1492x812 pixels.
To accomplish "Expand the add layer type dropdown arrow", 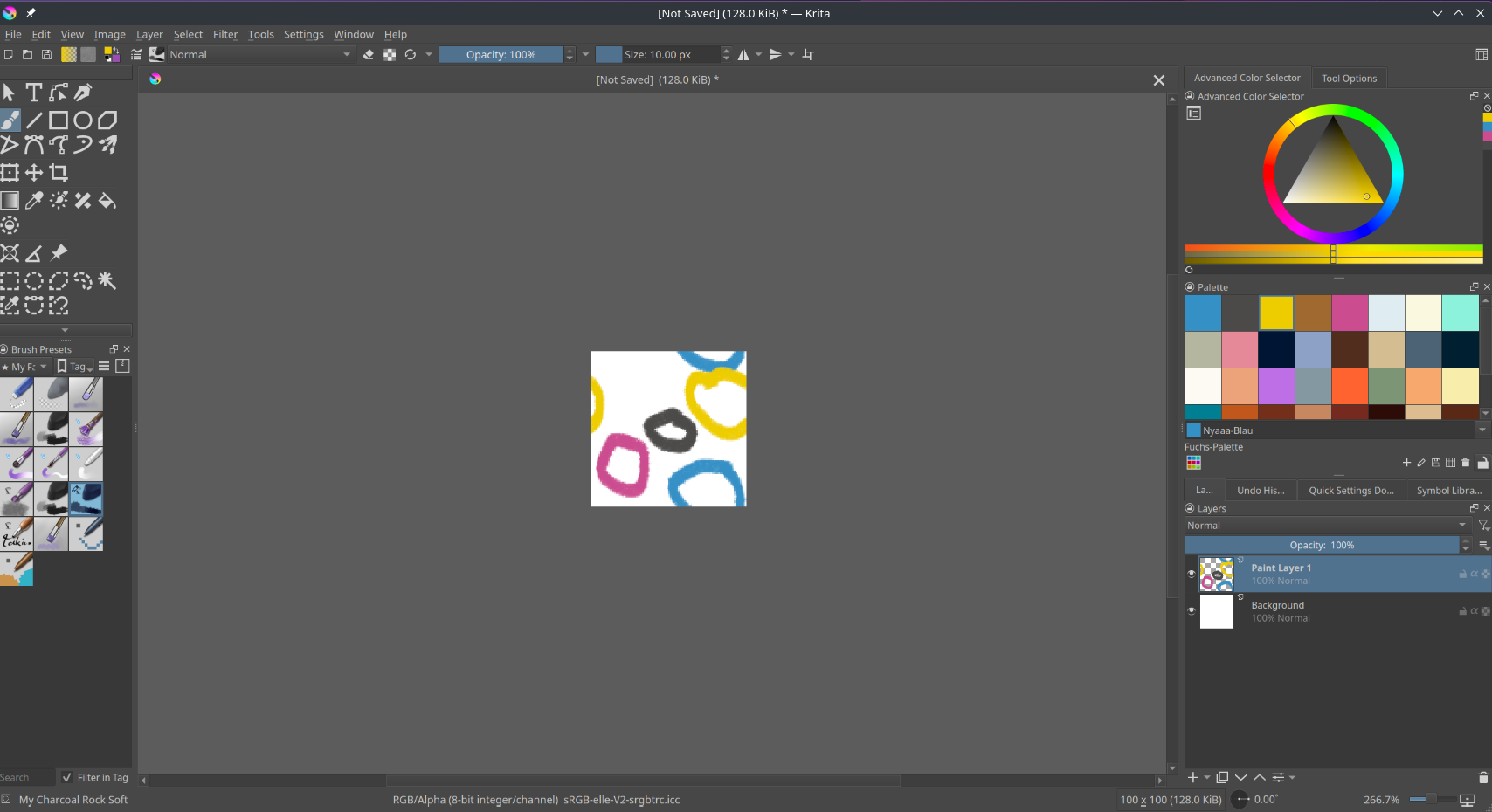I will click(x=1207, y=777).
